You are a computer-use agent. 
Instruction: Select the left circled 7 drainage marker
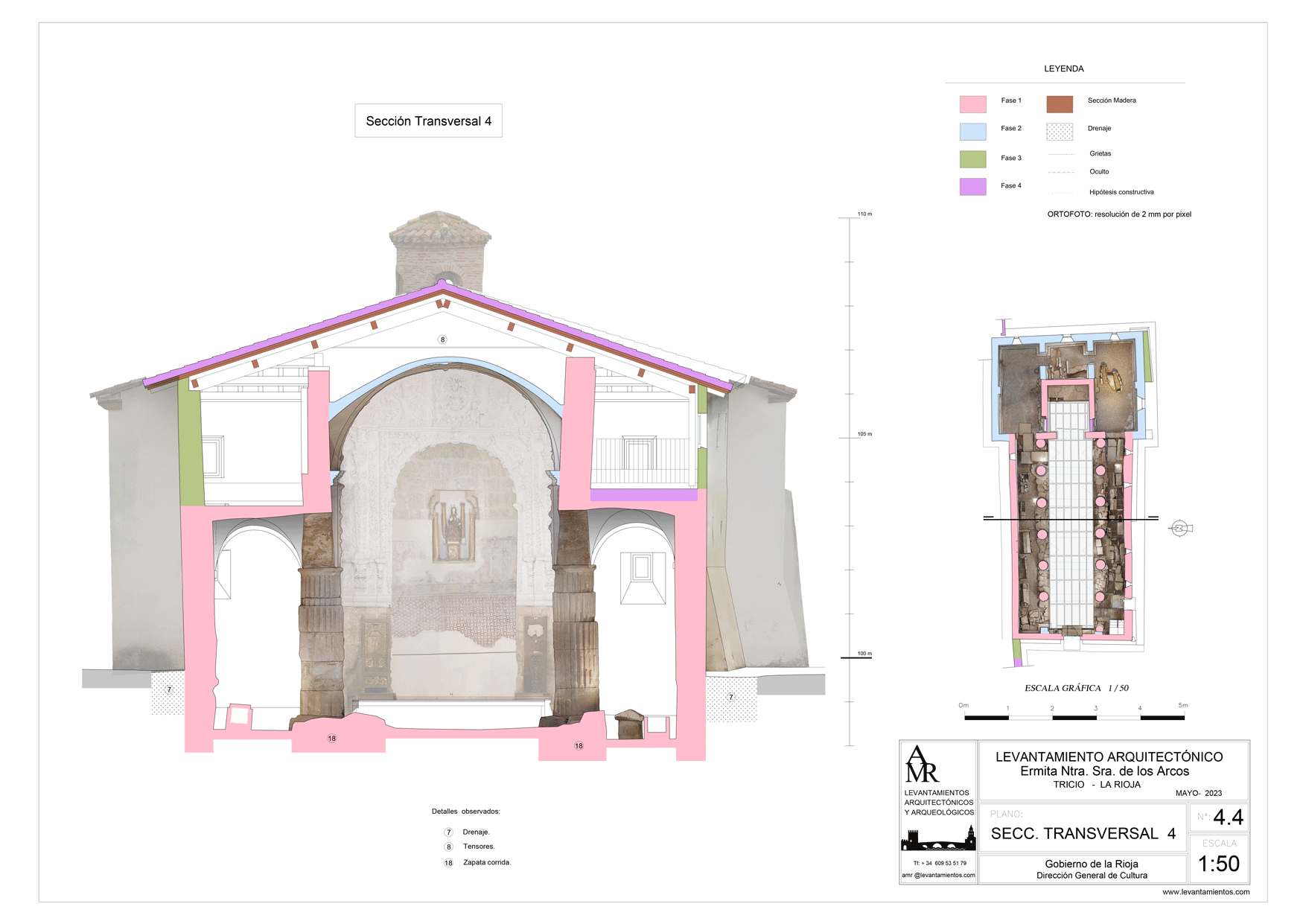click(170, 690)
